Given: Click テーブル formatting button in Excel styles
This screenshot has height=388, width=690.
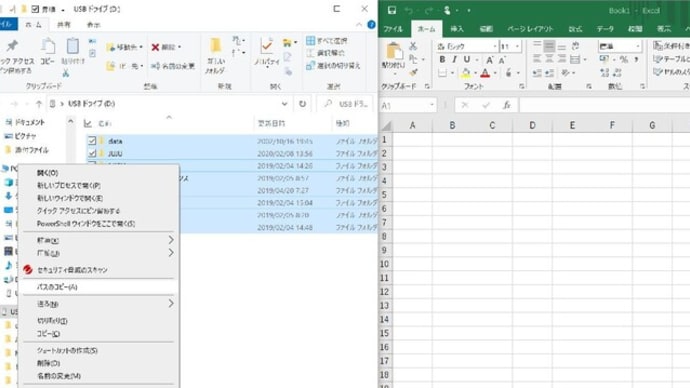Looking at the screenshot, I should [672, 59].
